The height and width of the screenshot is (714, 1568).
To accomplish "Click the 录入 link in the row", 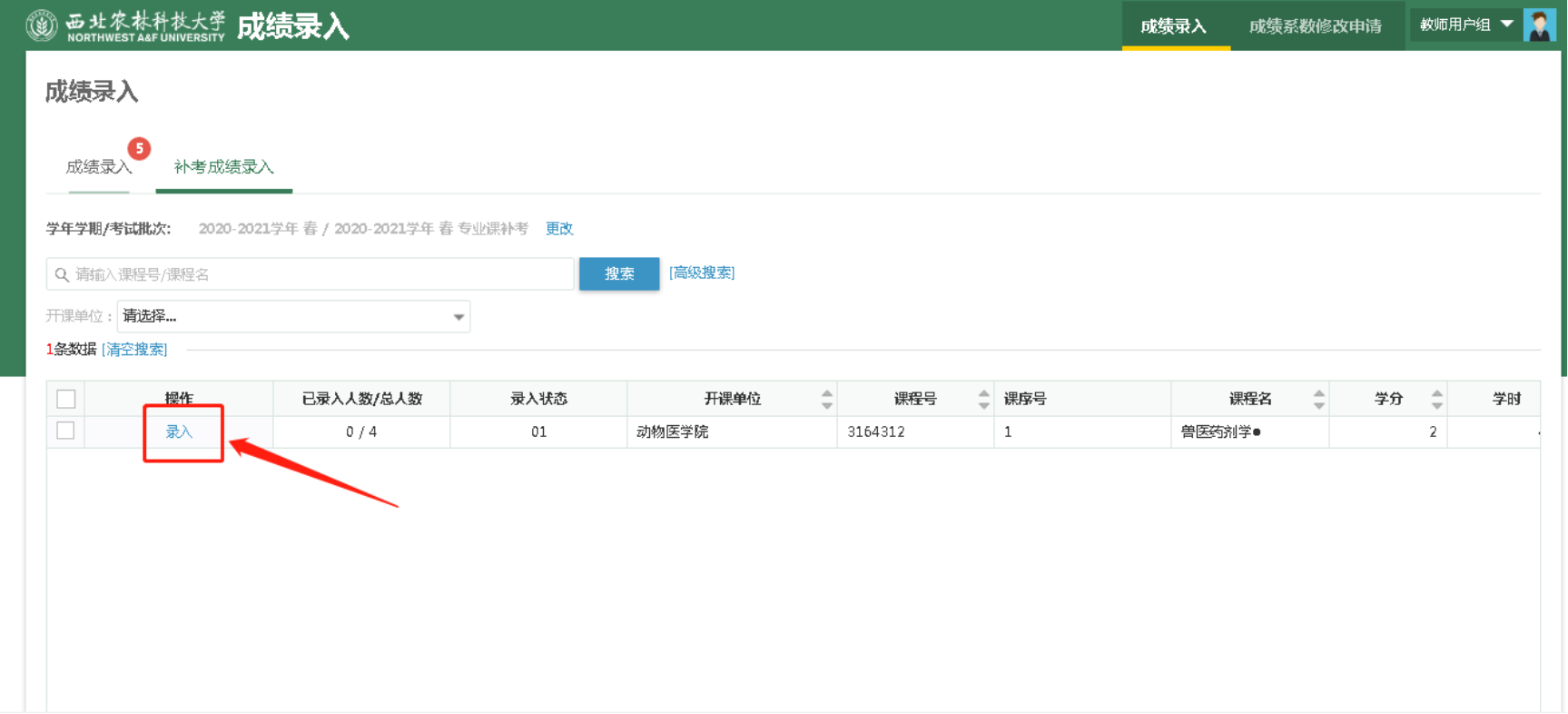I will pyautogui.click(x=179, y=431).
